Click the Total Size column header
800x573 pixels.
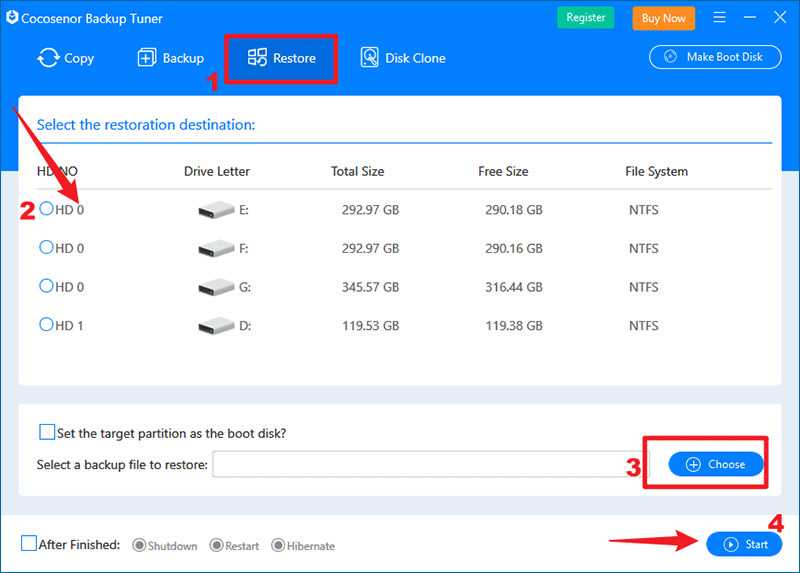coord(358,171)
